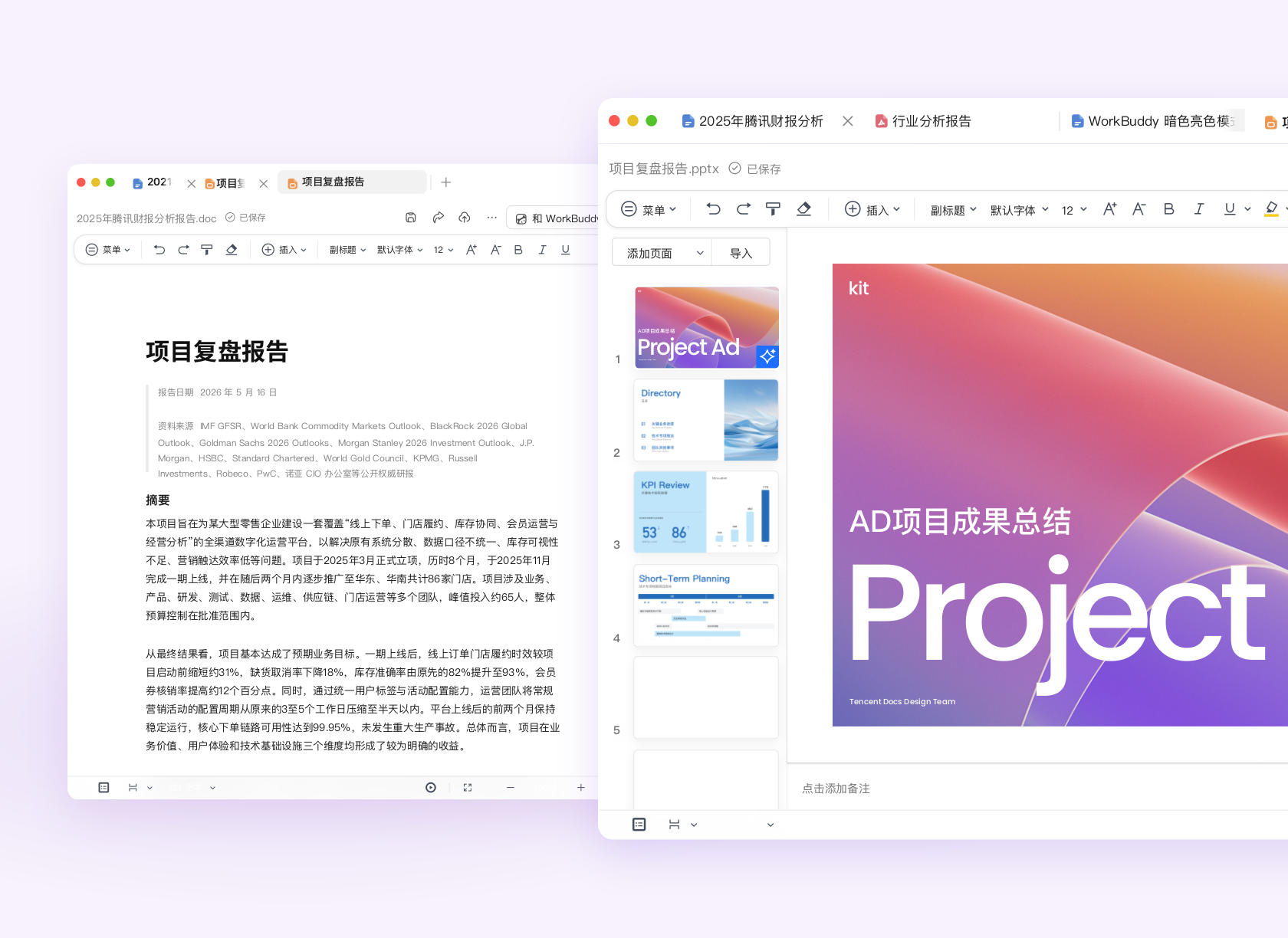
Task: Click 点击添加备注 notes field
Action: click(x=836, y=789)
